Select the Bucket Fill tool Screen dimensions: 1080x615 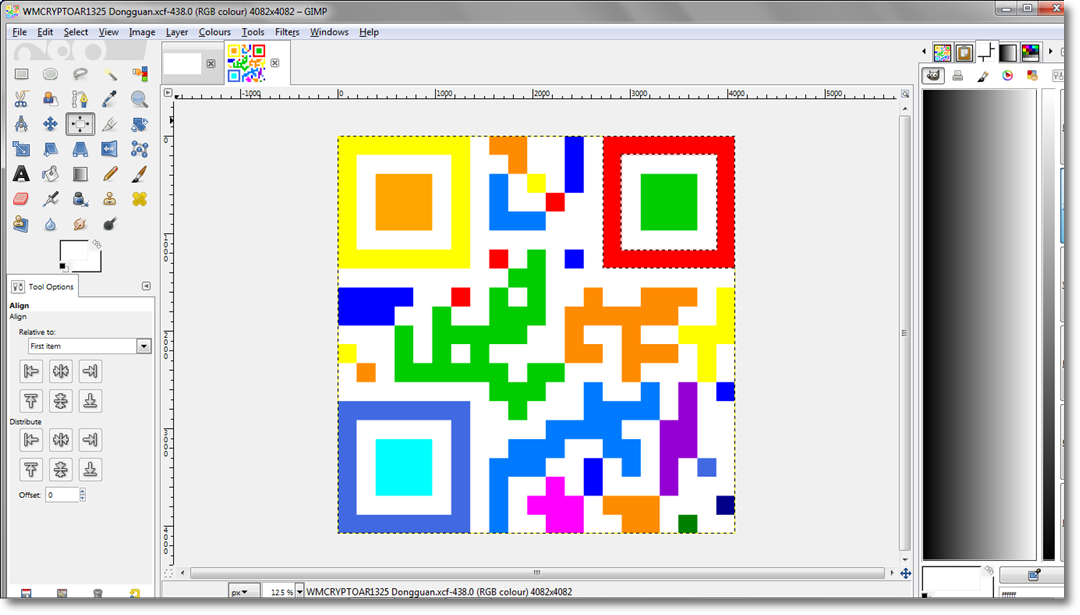tap(50, 174)
